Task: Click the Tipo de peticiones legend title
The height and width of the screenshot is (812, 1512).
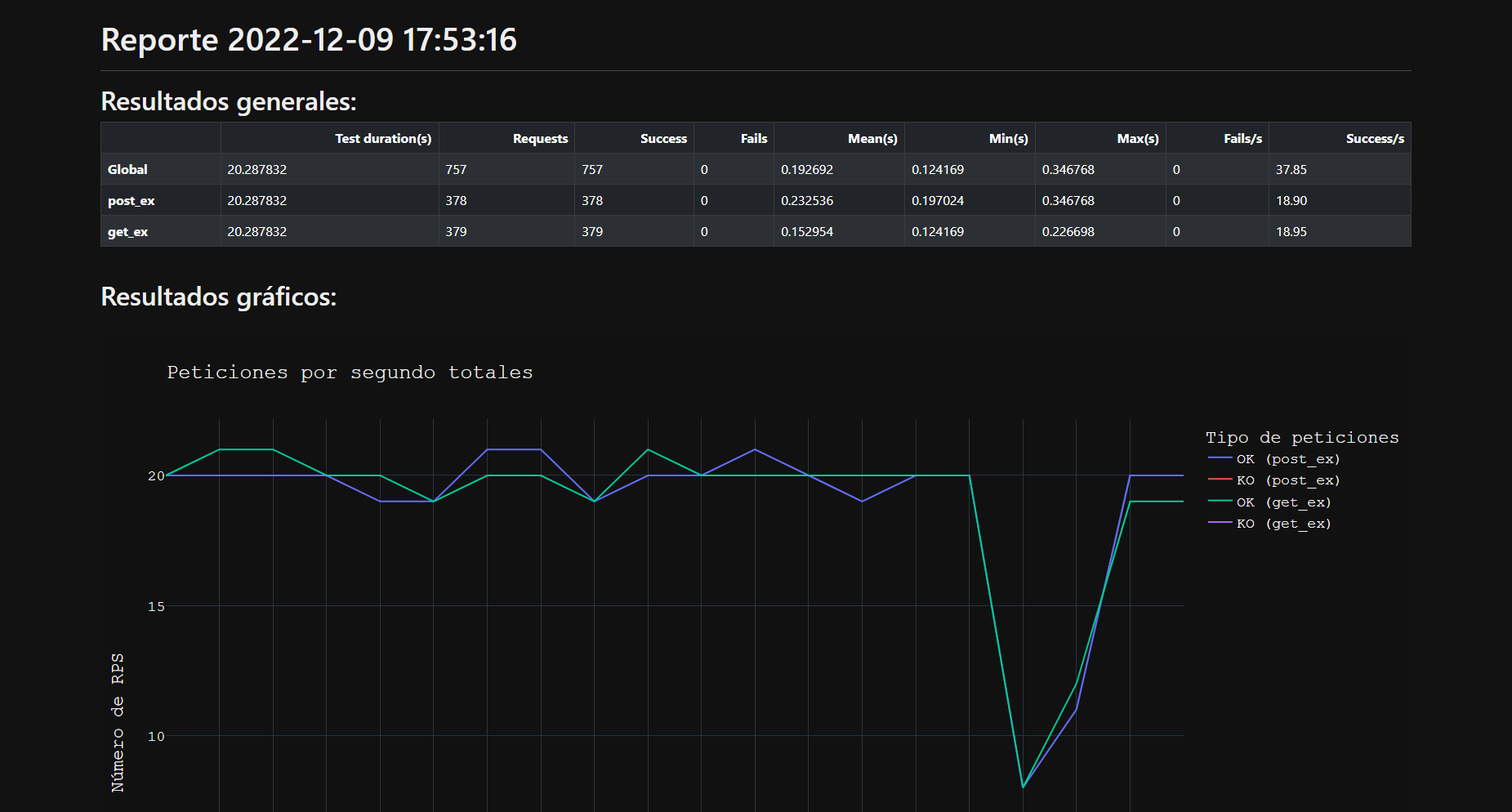Action: (x=1301, y=438)
